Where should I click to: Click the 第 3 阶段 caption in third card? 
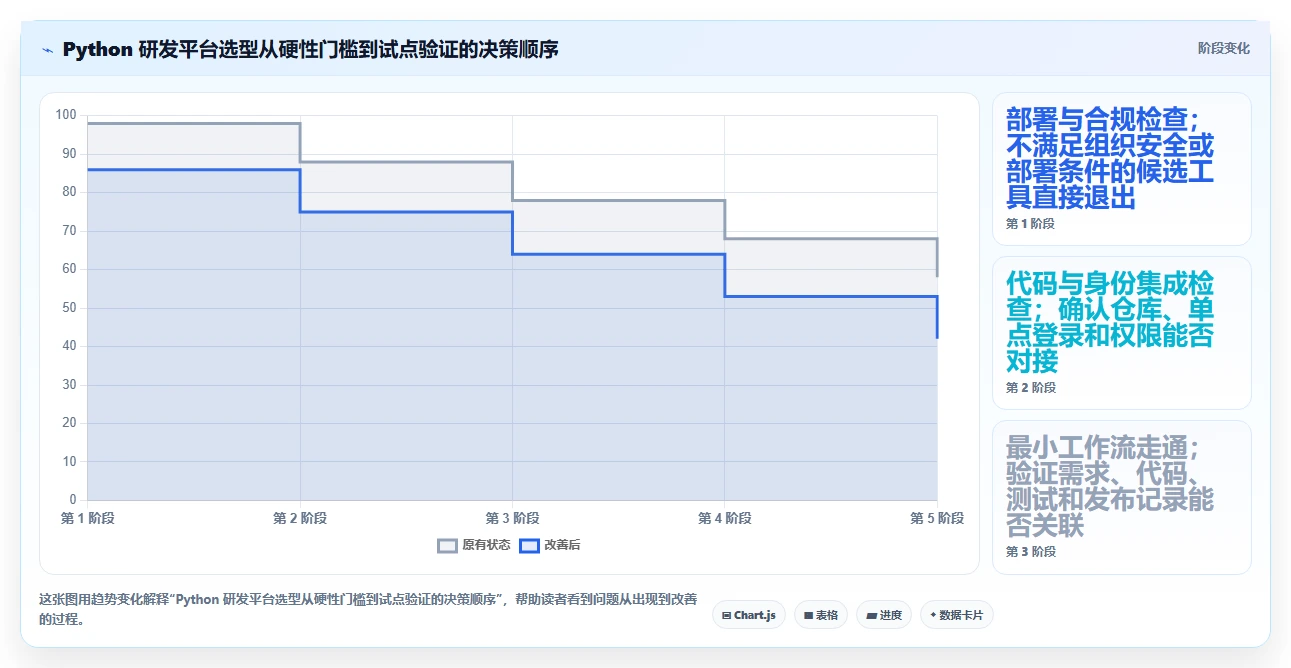[x=1030, y=552]
